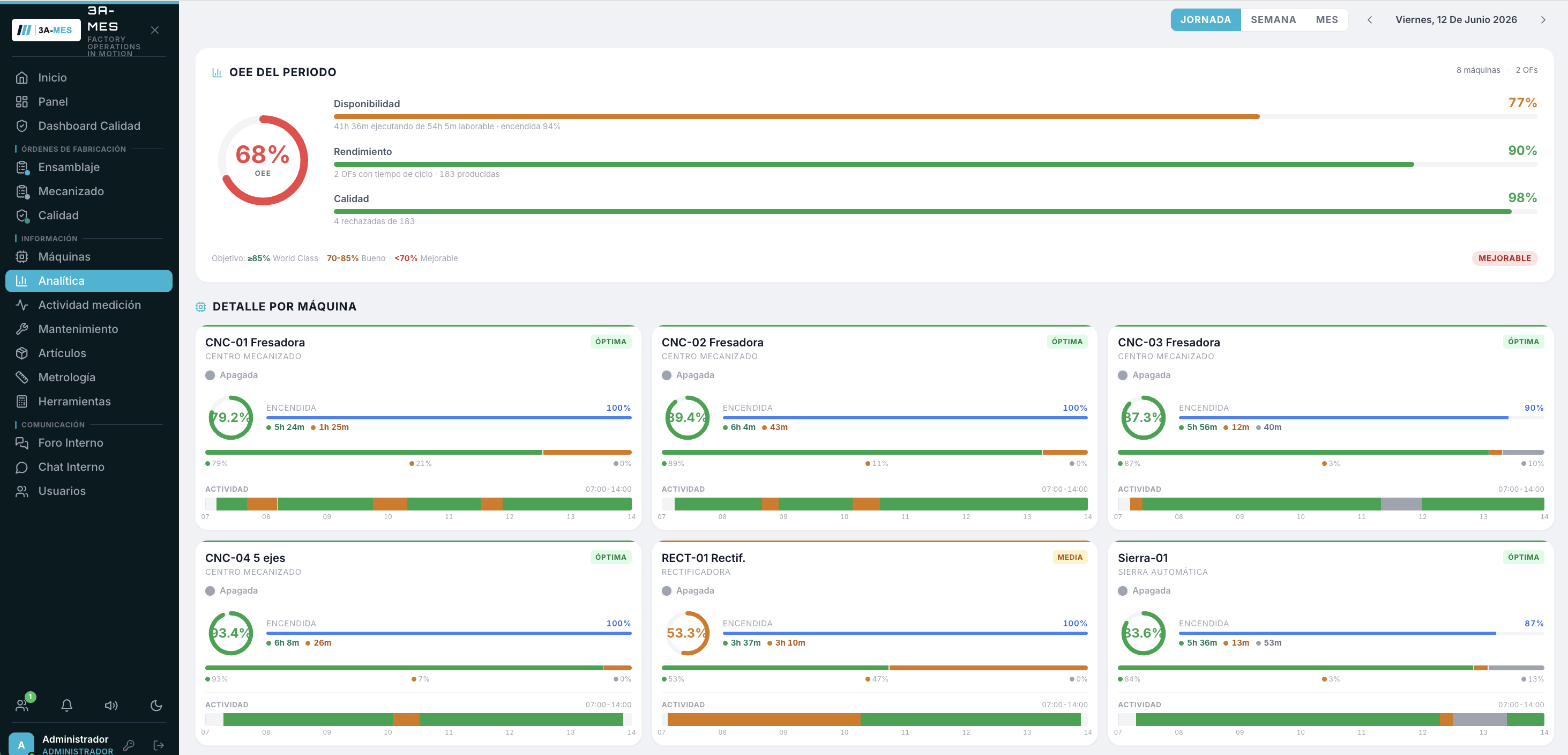Open connected users icon with badge

pyautogui.click(x=23, y=705)
